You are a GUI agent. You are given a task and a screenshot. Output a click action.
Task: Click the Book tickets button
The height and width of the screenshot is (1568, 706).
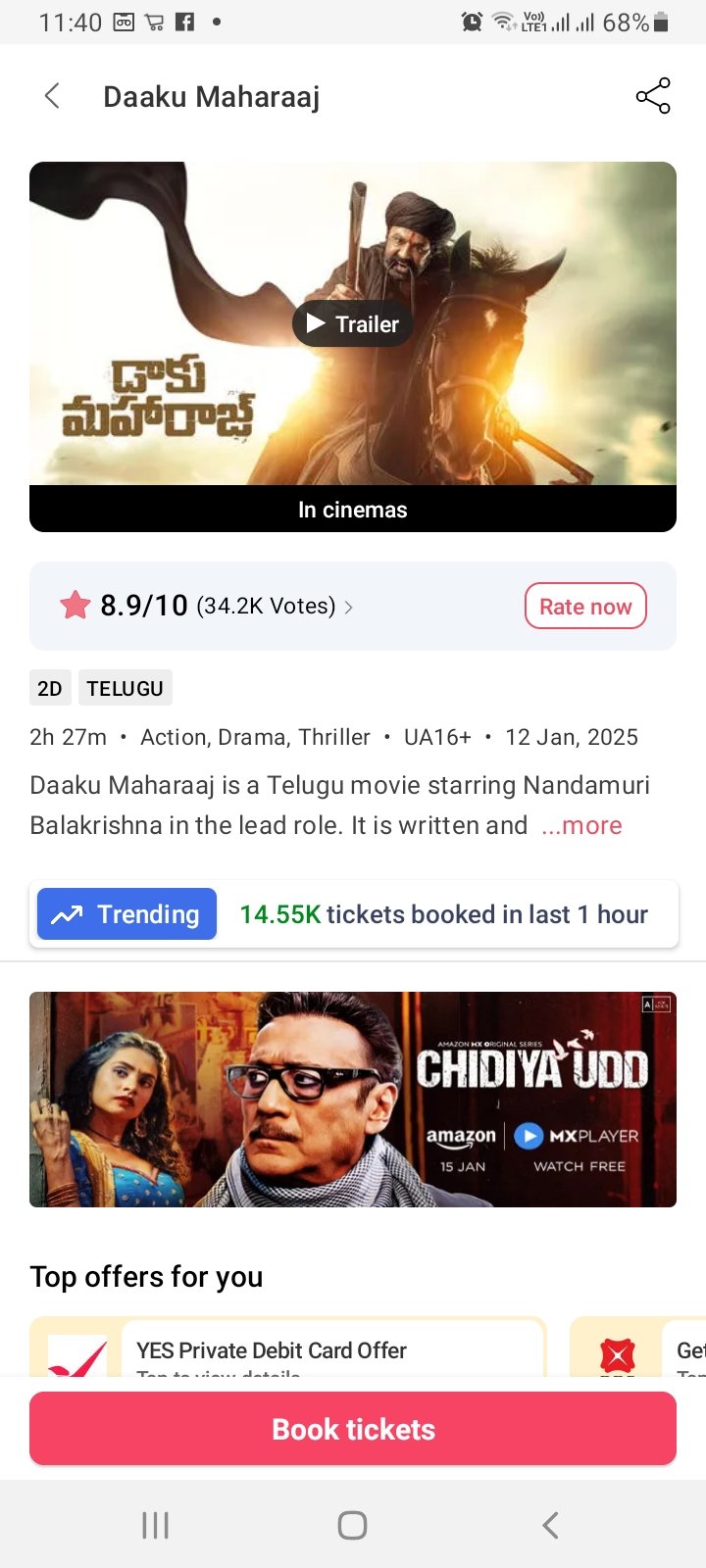[353, 1429]
